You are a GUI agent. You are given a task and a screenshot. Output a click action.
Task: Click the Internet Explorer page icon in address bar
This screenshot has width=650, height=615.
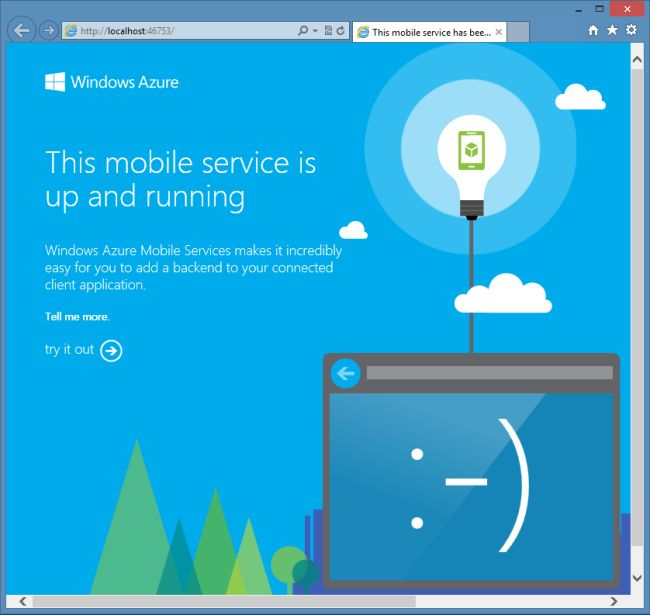pos(71,31)
